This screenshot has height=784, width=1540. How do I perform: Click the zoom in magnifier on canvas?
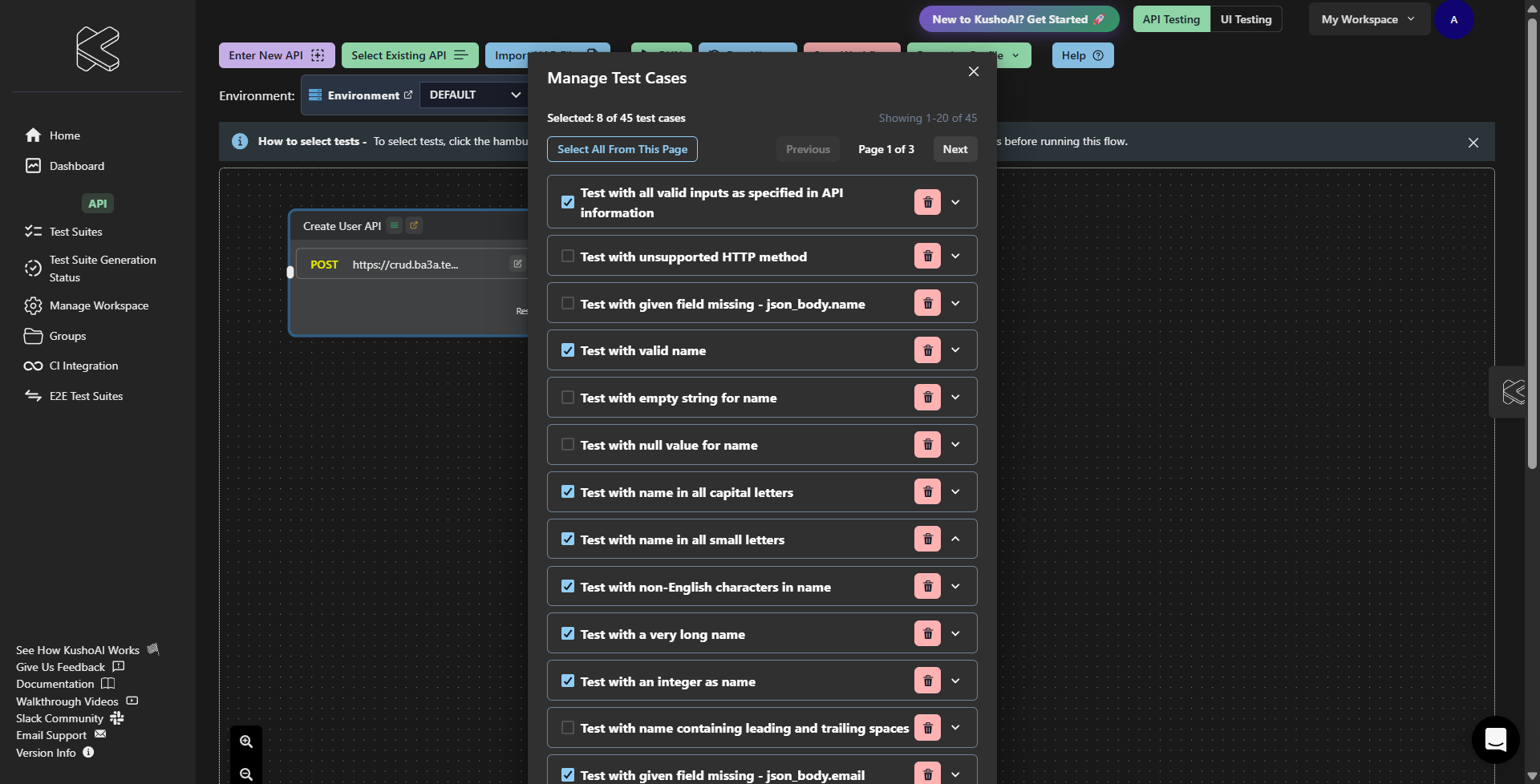point(246,742)
